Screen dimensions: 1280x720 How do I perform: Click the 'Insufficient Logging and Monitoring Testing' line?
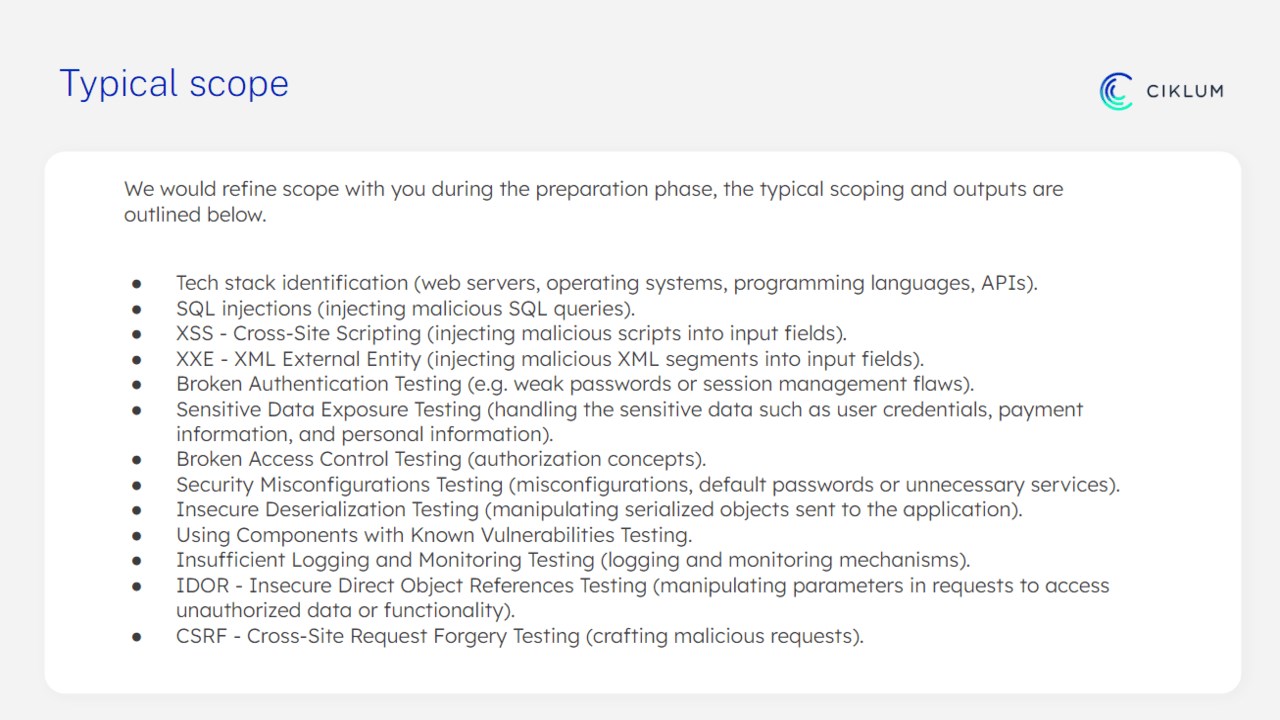coord(573,560)
